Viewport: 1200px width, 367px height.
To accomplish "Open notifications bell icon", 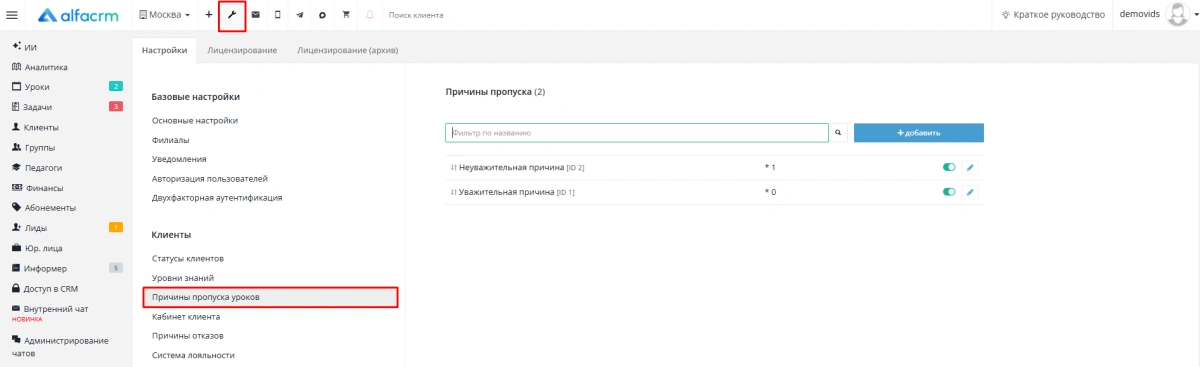I will [x=370, y=15].
